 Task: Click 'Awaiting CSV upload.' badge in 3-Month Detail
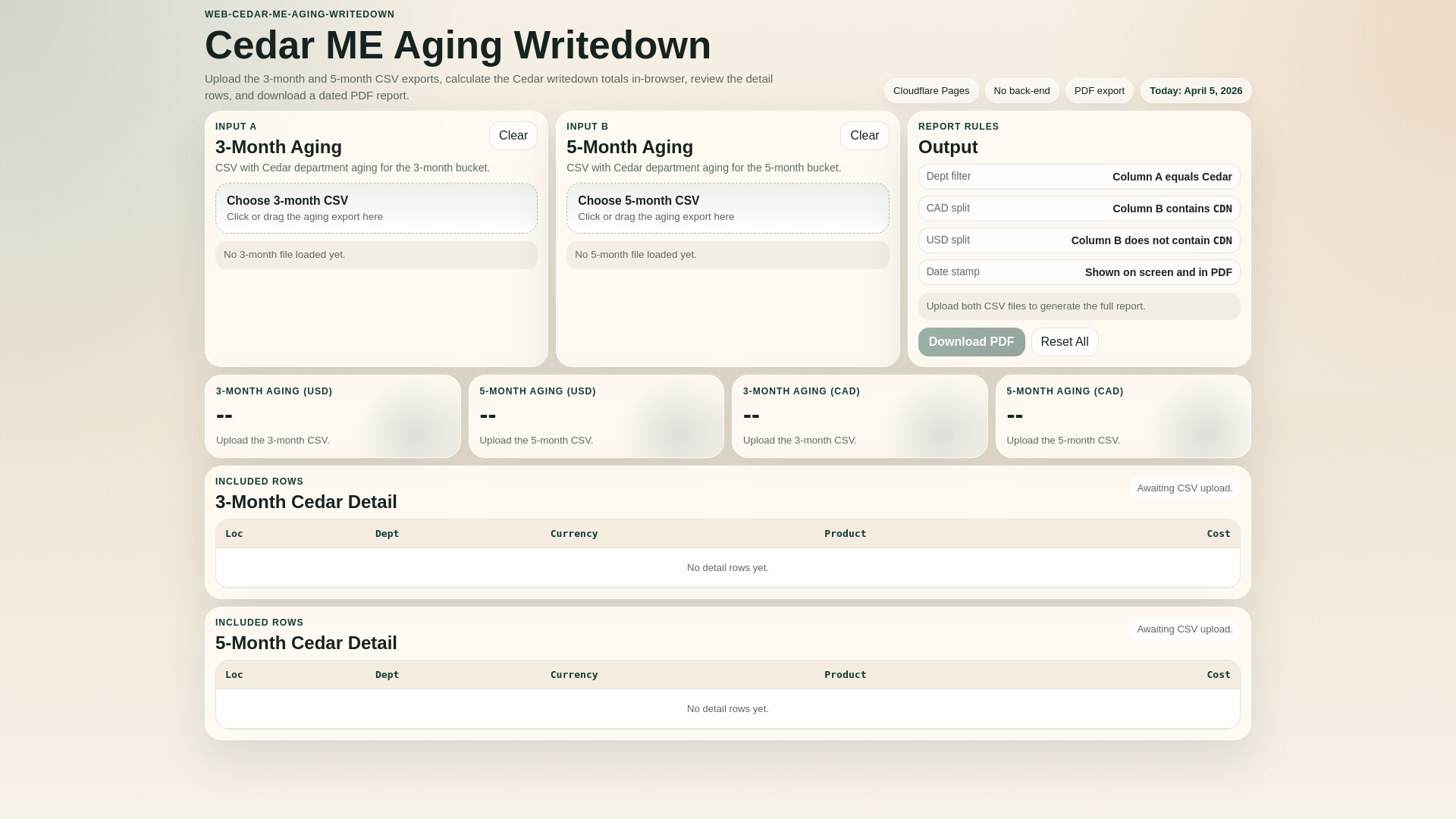coord(1185,488)
